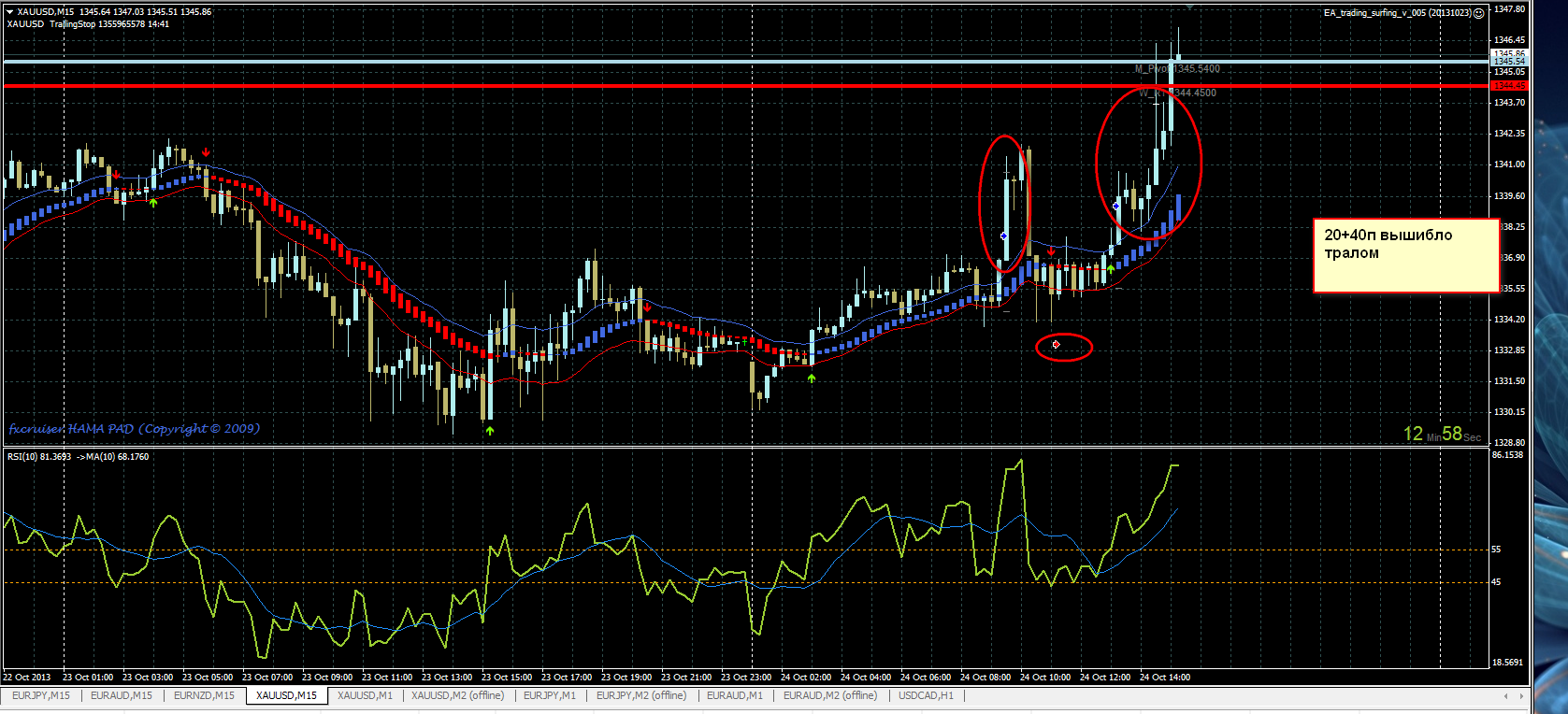Viewport: 1568px width, 714px height.
Task: Select green up arrow below 23 Oct 03:00 candles
Action: [x=153, y=202]
